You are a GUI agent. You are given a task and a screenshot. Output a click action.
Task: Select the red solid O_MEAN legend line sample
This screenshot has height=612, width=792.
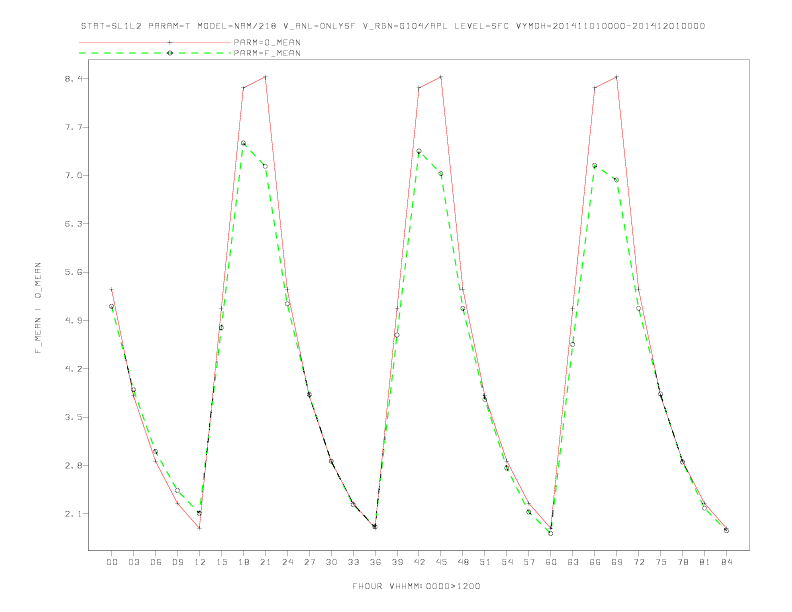(x=155, y=42)
